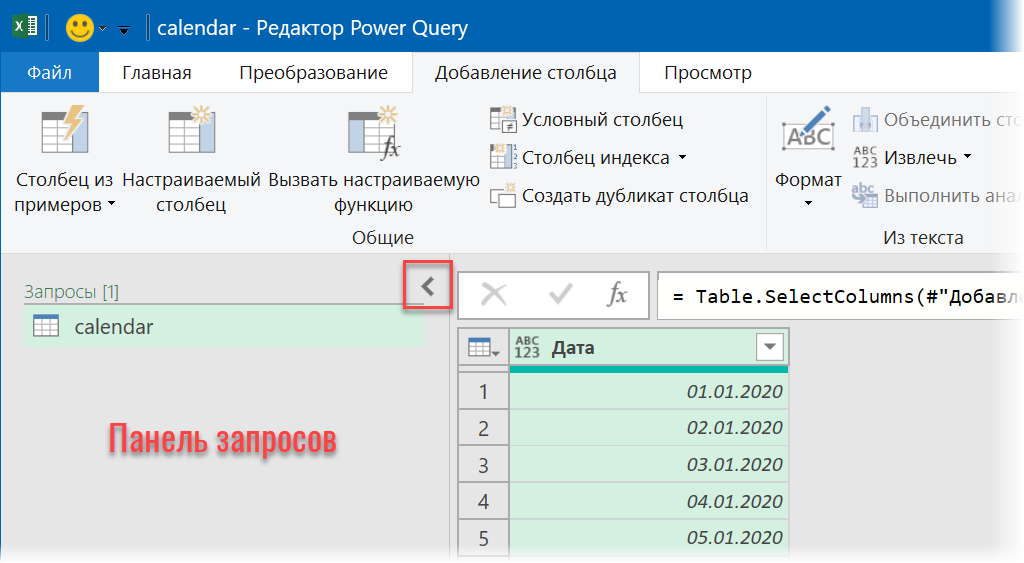Click the Извлечь ABC 123 icon

point(865,157)
